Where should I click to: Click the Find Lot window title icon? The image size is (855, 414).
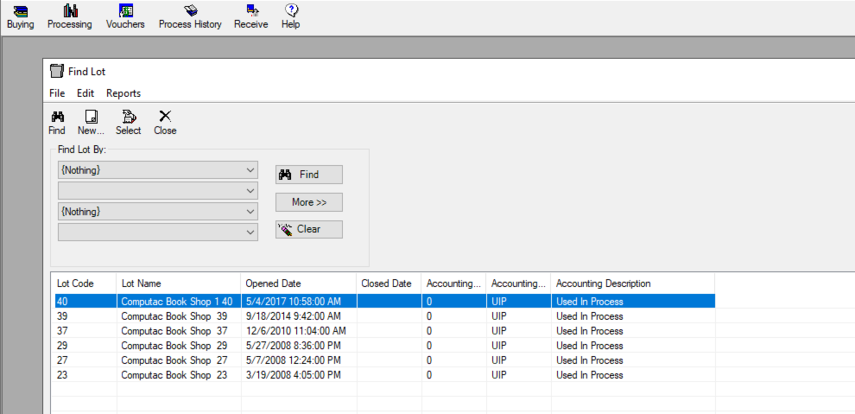point(56,71)
